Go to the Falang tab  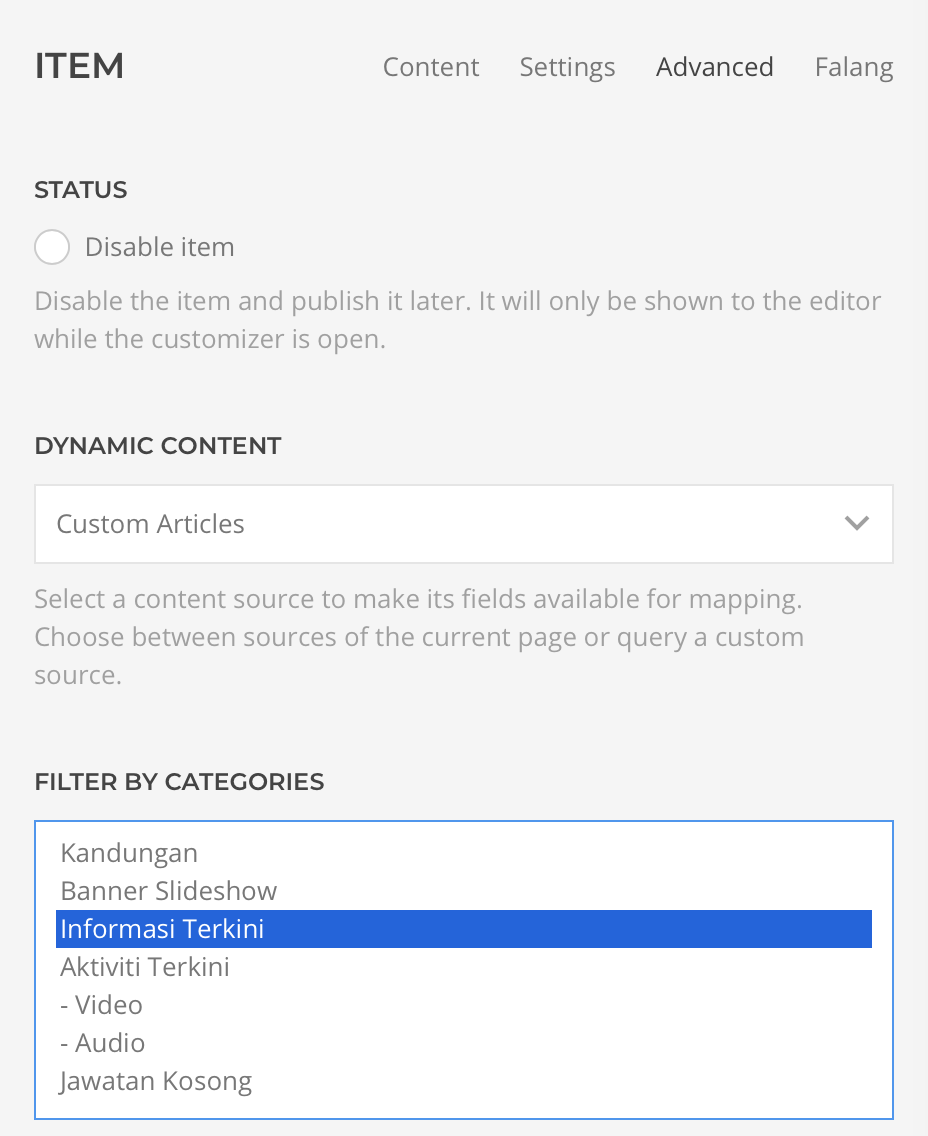pyautogui.click(x=853, y=67)
